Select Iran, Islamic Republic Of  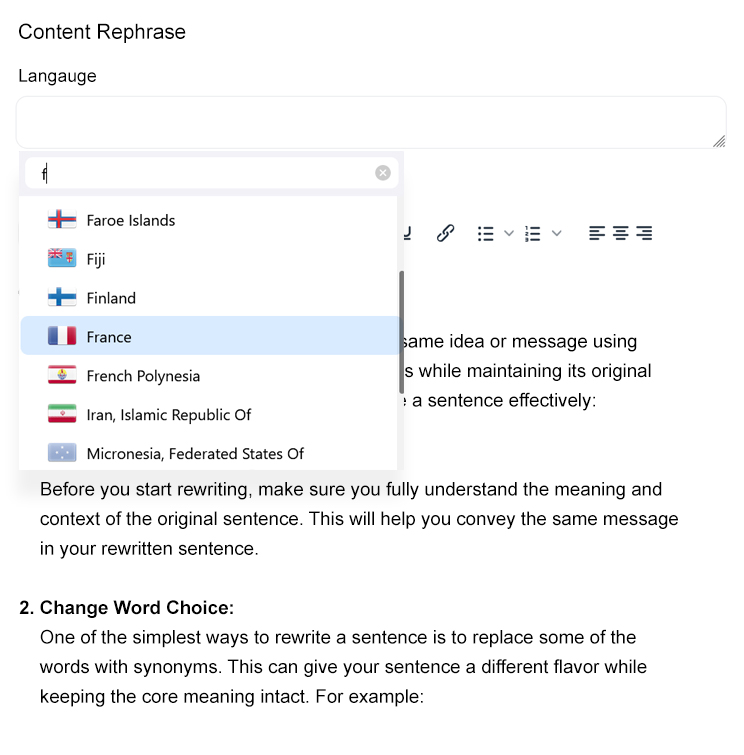click(x=169, y=415)
